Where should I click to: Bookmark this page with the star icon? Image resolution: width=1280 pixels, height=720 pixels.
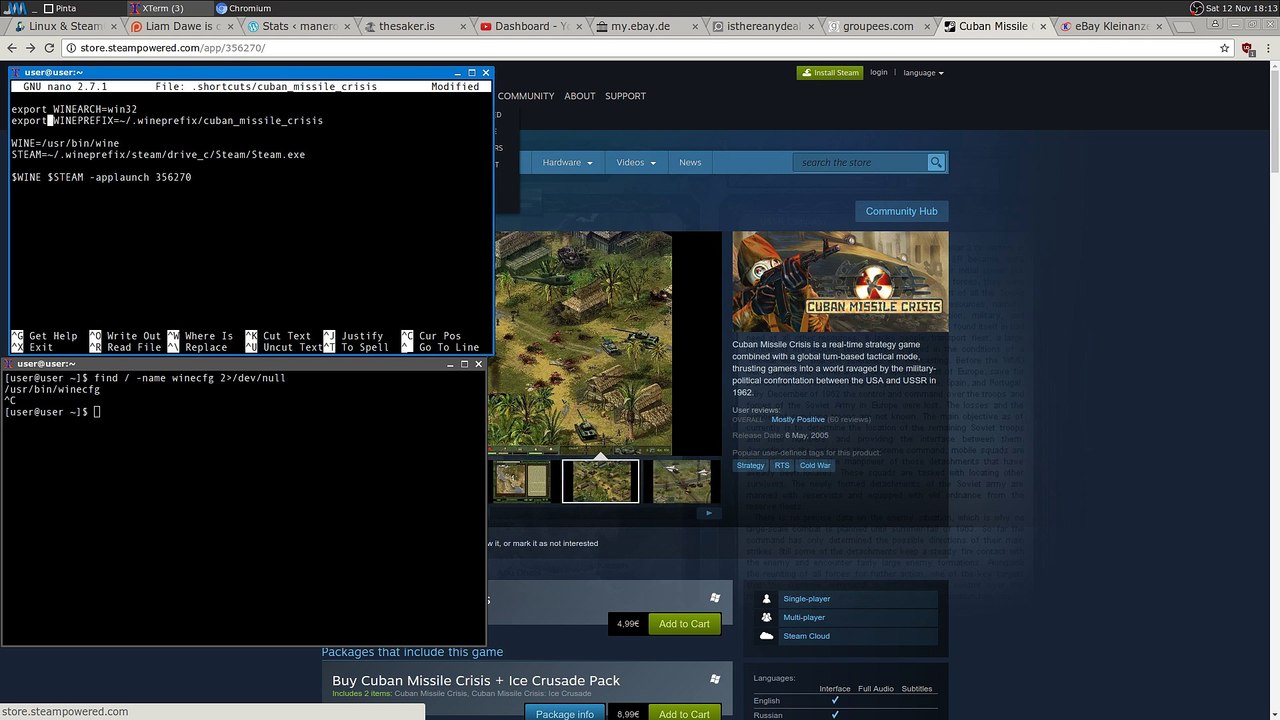pos(1224,48)
